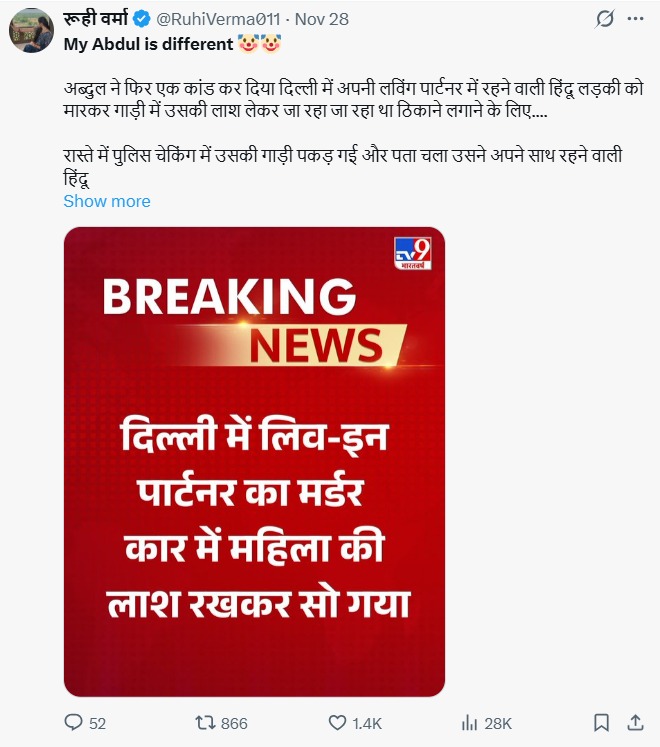Click the 1.4K likes count
The image size is (660, 747).
tap(367, 724)
